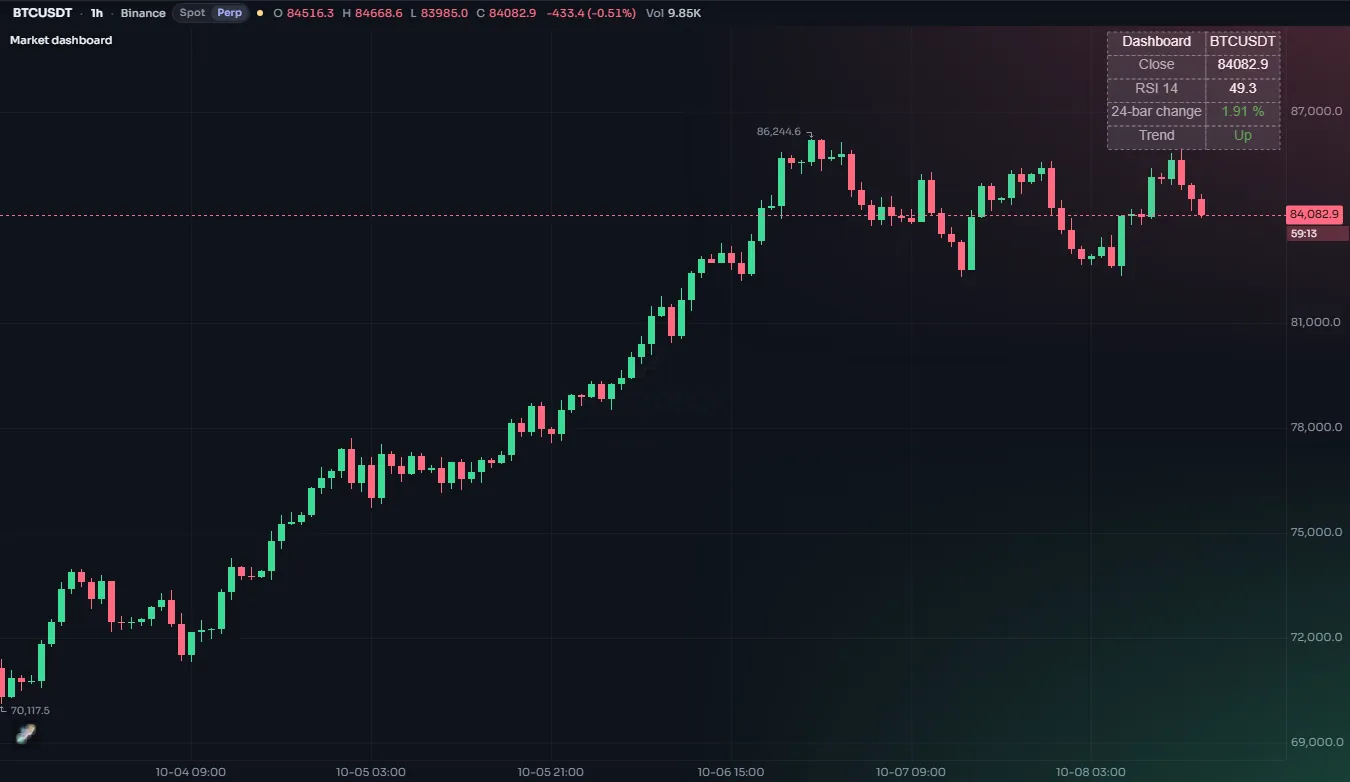Viewport: 1350px width, 782px height.
Task: Click the 10-05 03:00 time axis label
Action: (x=371, y=772)
